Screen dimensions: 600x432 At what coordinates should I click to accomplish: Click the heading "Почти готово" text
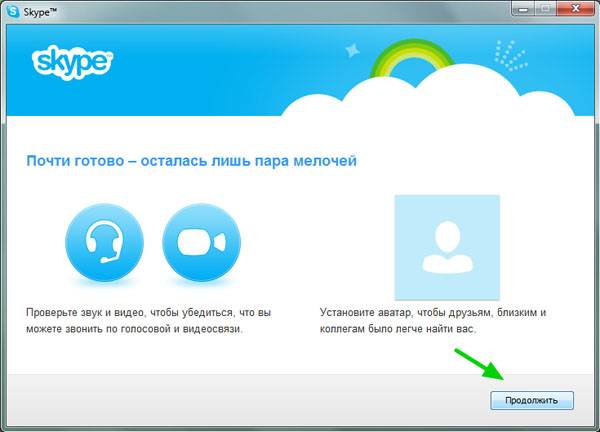pos(190,160)
